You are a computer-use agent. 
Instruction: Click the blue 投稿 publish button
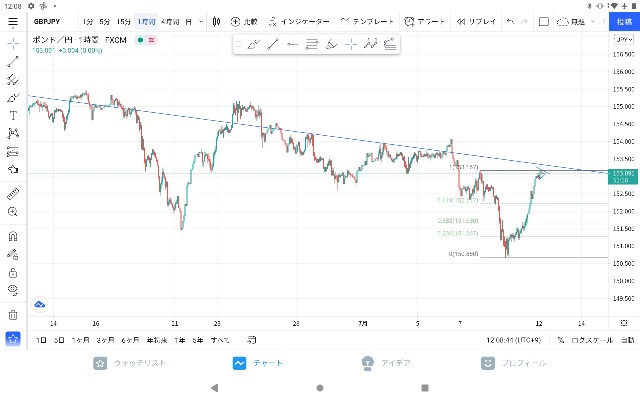[x=624, y=22]
